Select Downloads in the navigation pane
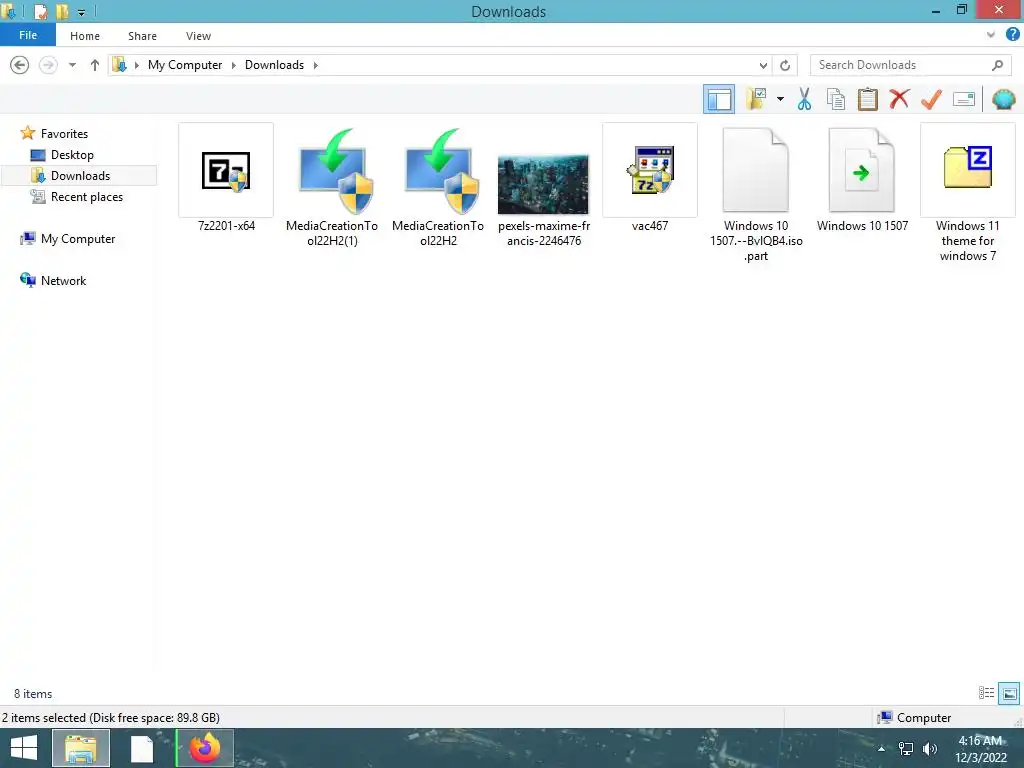Viewport: 1024px width, 768px height. 80,176
